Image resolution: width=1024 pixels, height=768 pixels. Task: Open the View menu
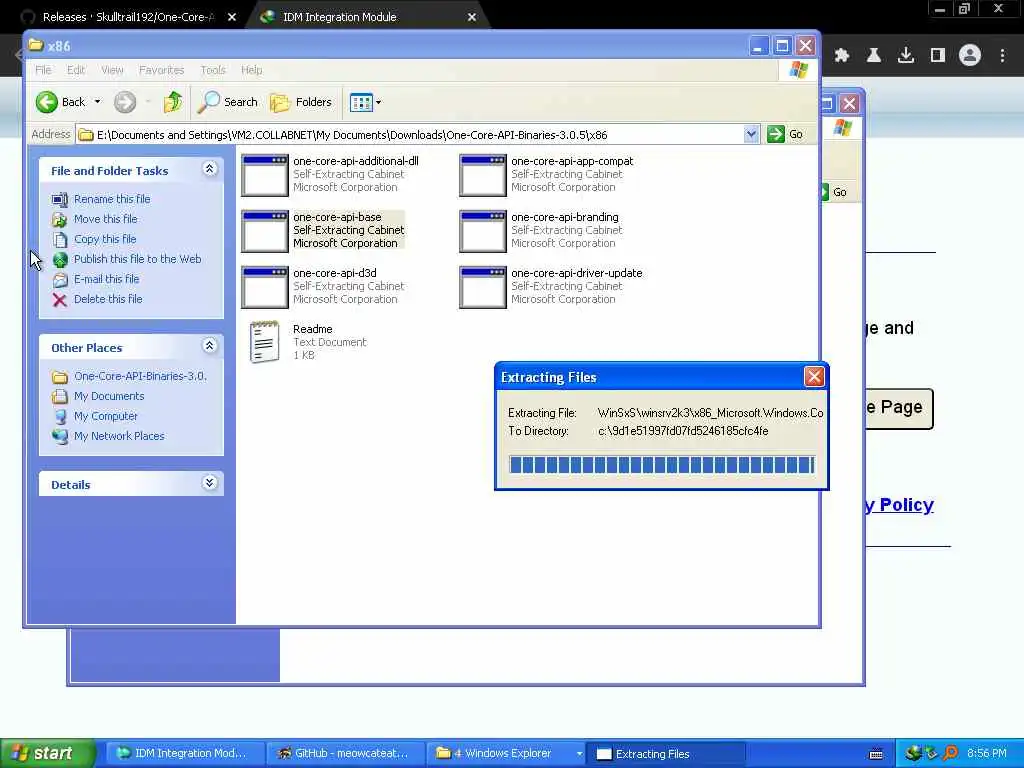(112, 70)
